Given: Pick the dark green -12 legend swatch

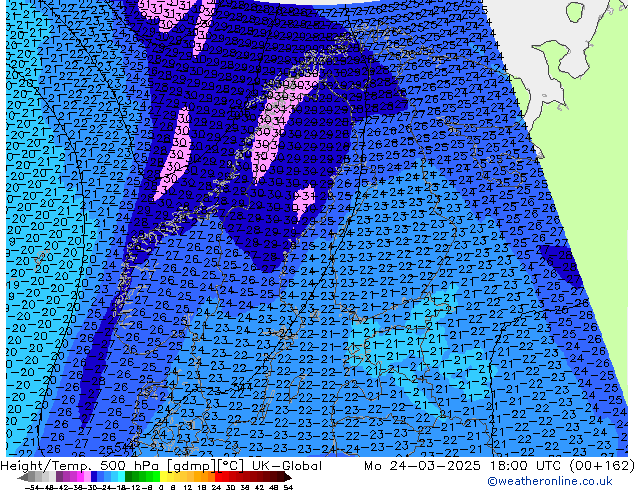Looking at the screenshot, I should coord(129,477).
